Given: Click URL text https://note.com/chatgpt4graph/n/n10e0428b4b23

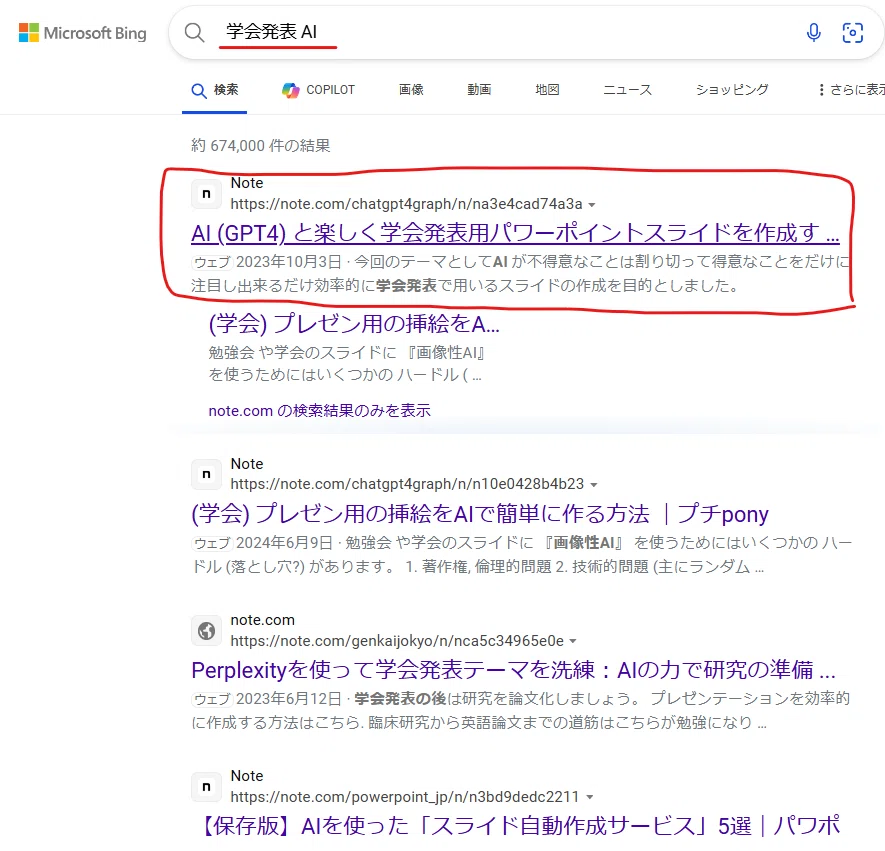Looking at the screenshot, I should [x=407, y=484].
